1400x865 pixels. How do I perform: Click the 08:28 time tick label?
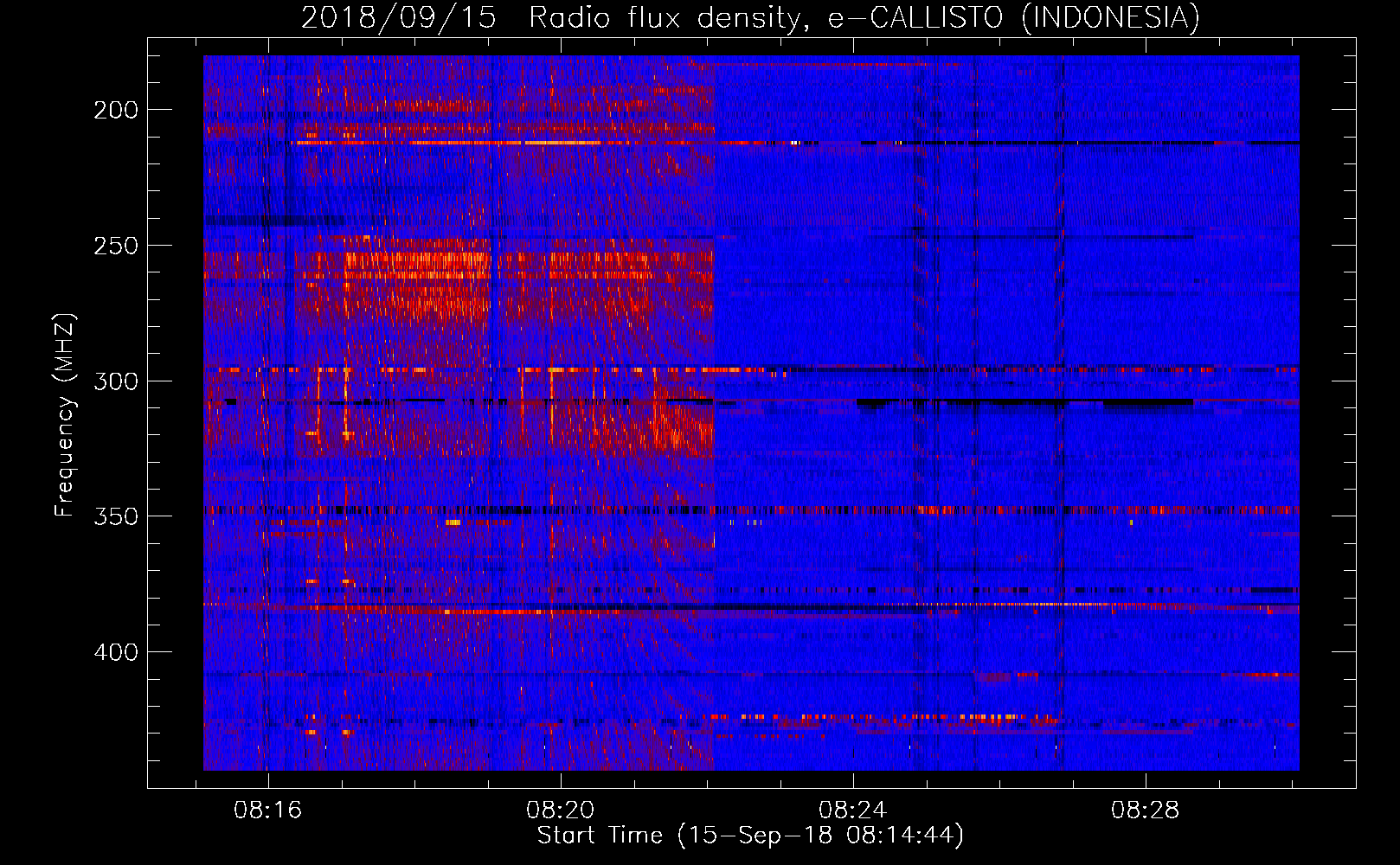click(1145, 811)
